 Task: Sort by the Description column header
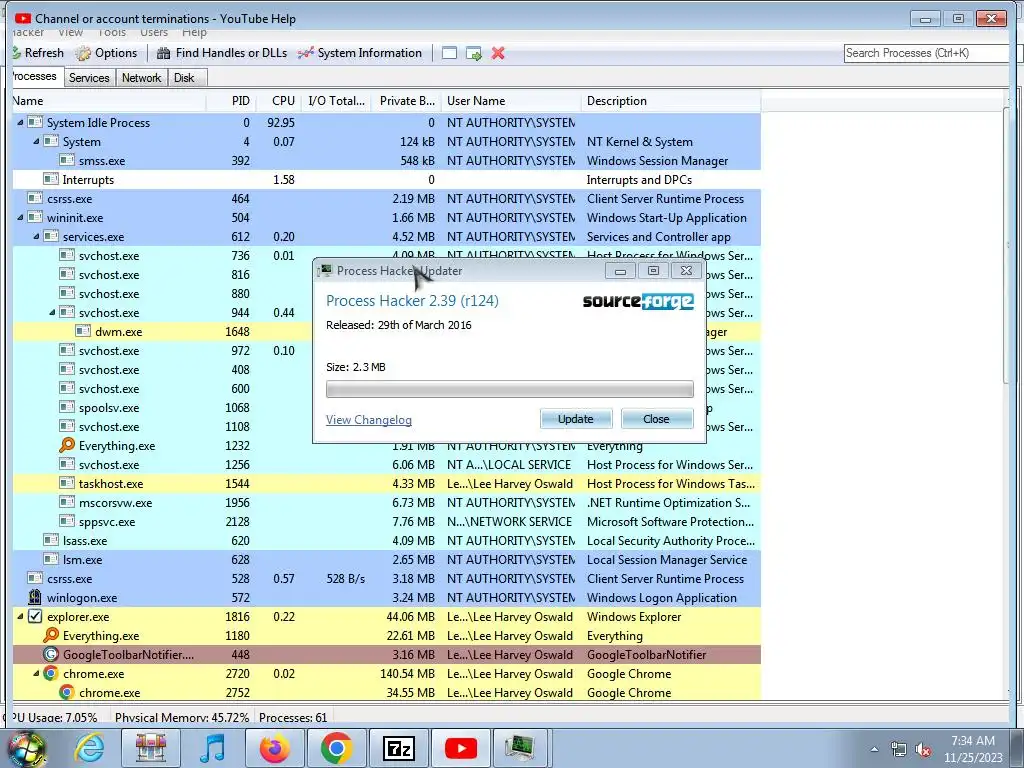pos(671,101)
